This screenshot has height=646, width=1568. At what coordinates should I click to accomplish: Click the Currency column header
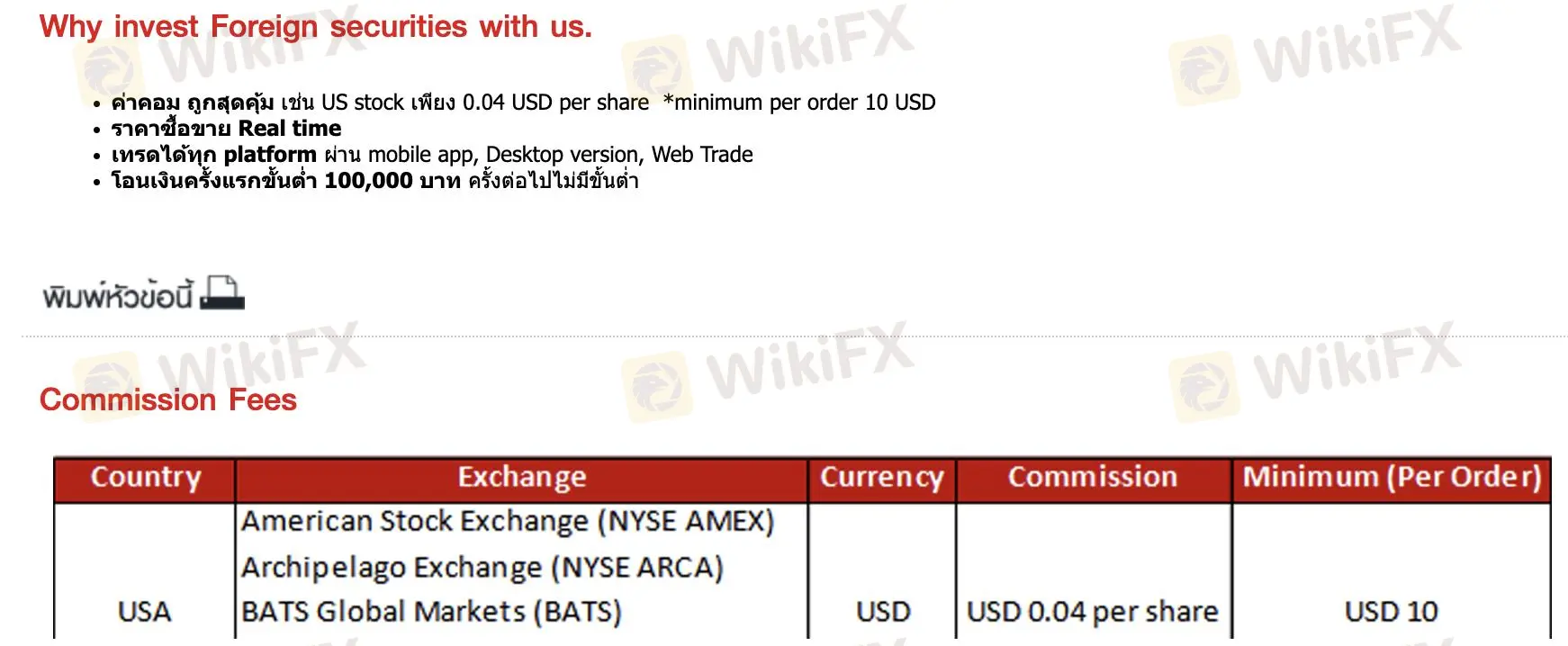click(x=881, y=478)
